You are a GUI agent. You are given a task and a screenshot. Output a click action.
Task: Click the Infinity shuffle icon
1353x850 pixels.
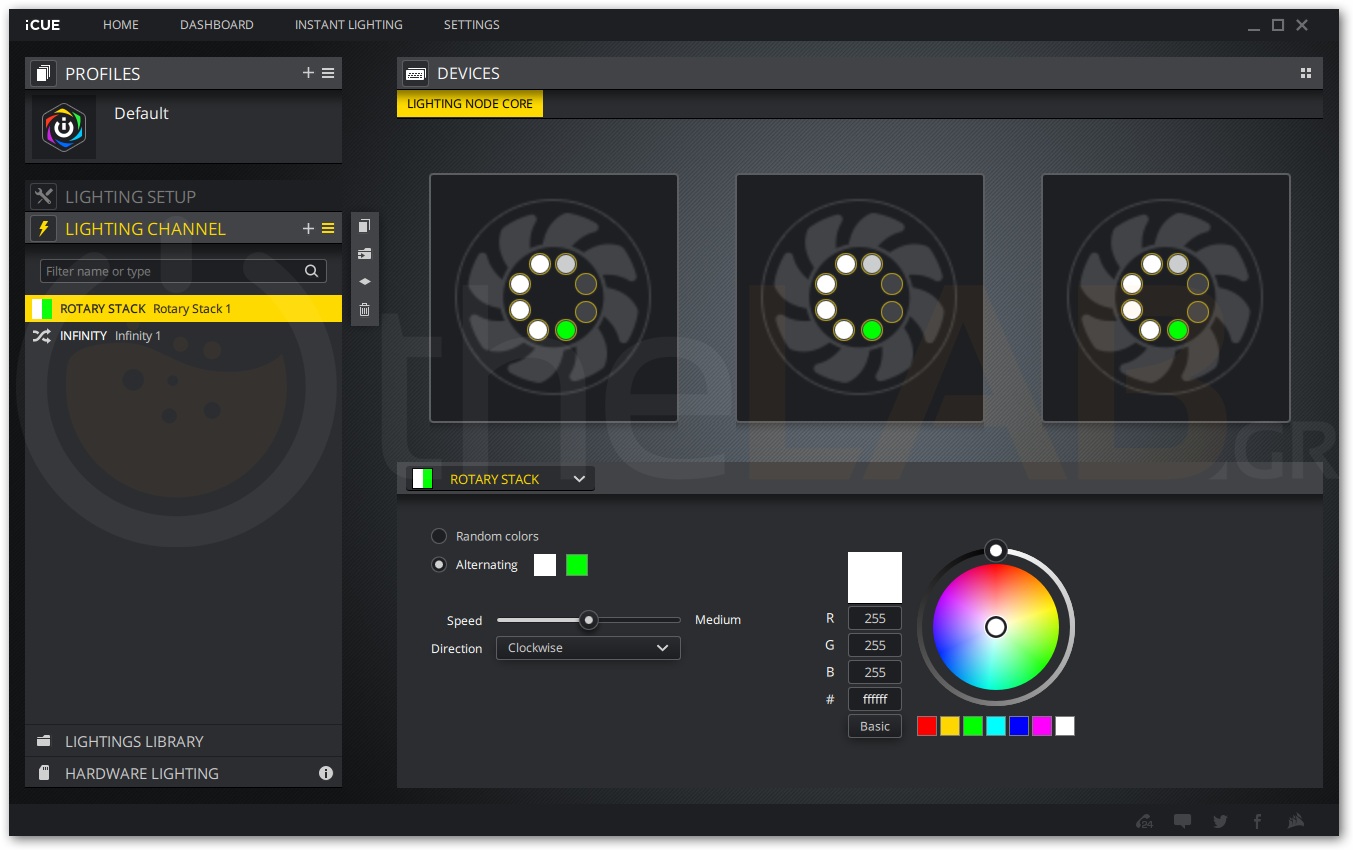click(x=41, y=336)
